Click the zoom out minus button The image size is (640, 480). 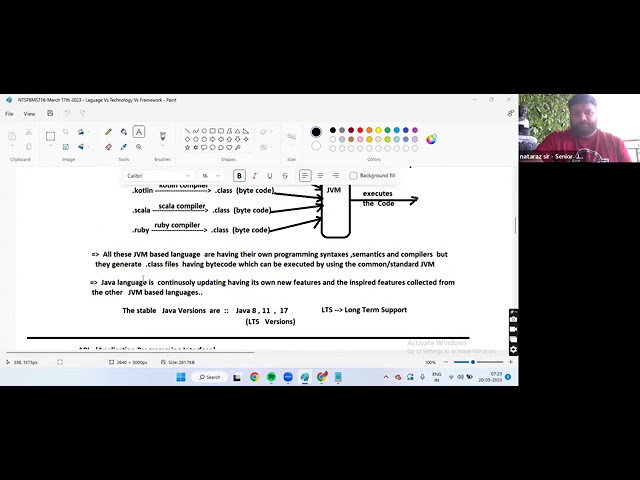click(x=446, y=362)
